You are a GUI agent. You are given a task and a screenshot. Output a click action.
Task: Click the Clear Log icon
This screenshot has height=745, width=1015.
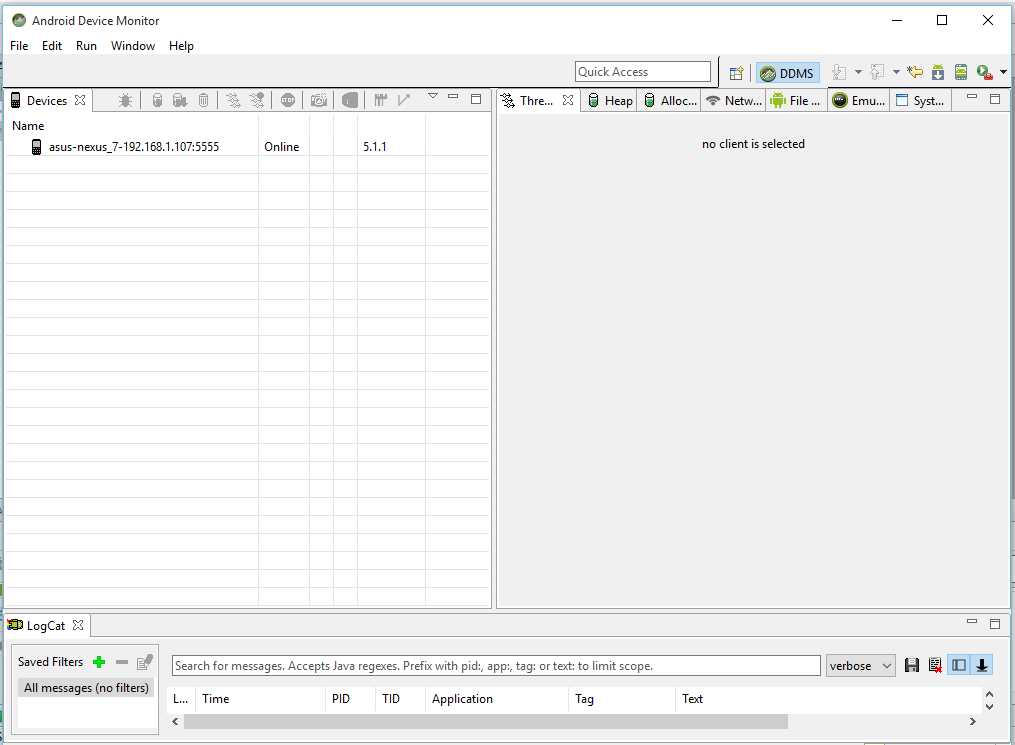(x=935, y=665)
